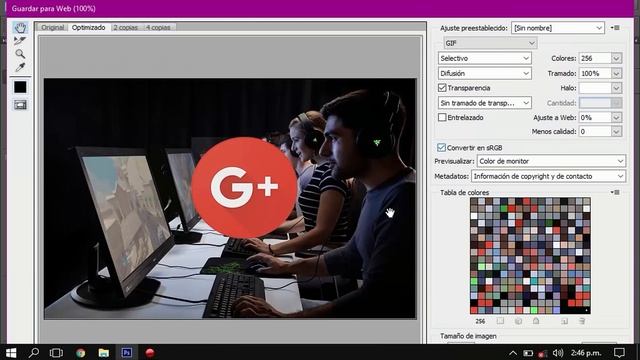This screenshot has width=640, height=360.
Task: Click the battery icon in system tray
Action: 528,353
